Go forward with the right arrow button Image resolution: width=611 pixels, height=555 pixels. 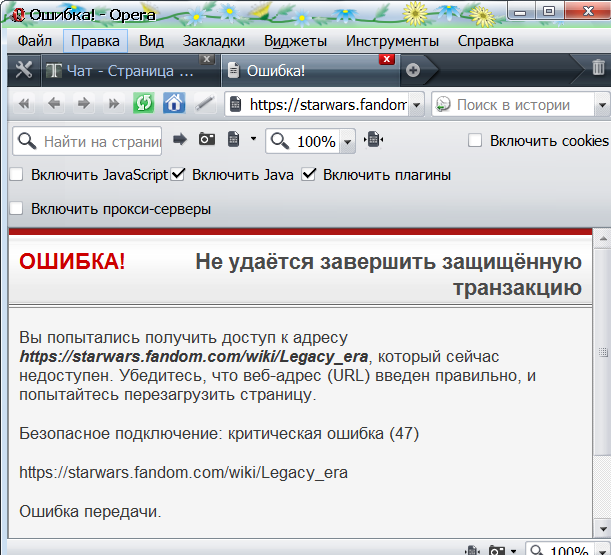83,104
